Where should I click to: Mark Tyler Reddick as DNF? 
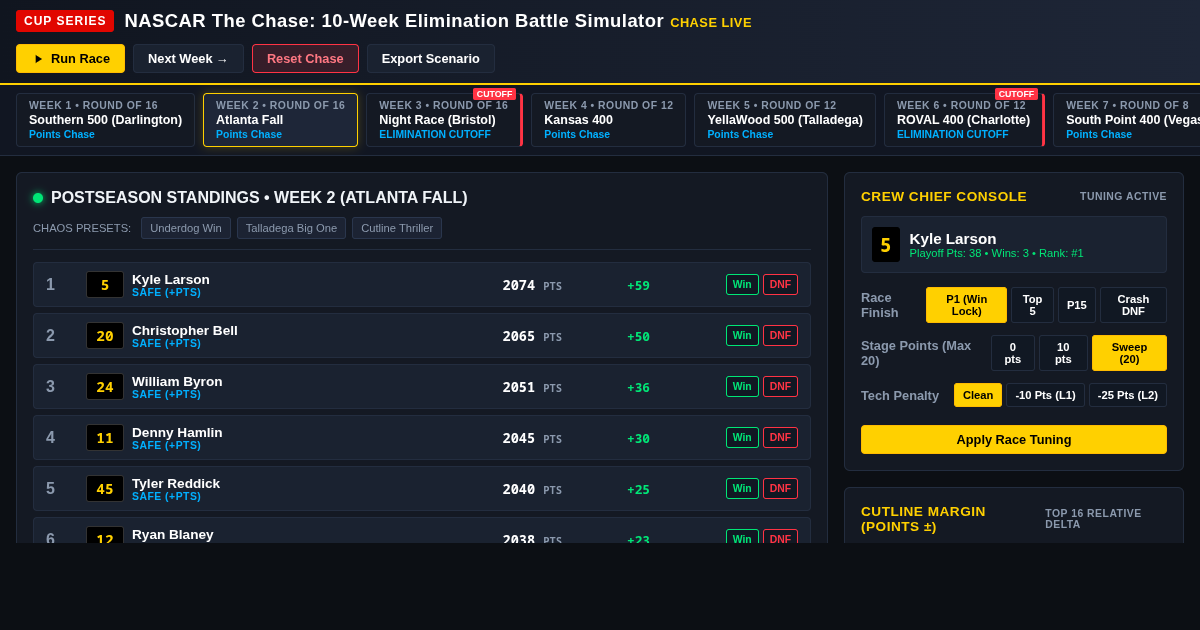click(780, 489)
